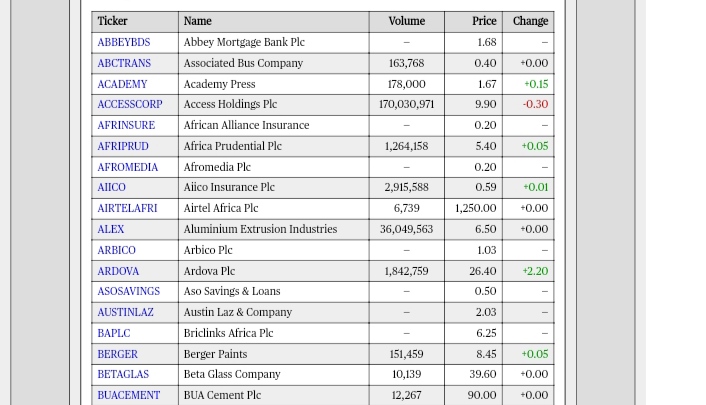The height and width of the screenshot is (405, 706).
Task: Select the AFROMEDIA ticker
Action: (x=128, y=167)
